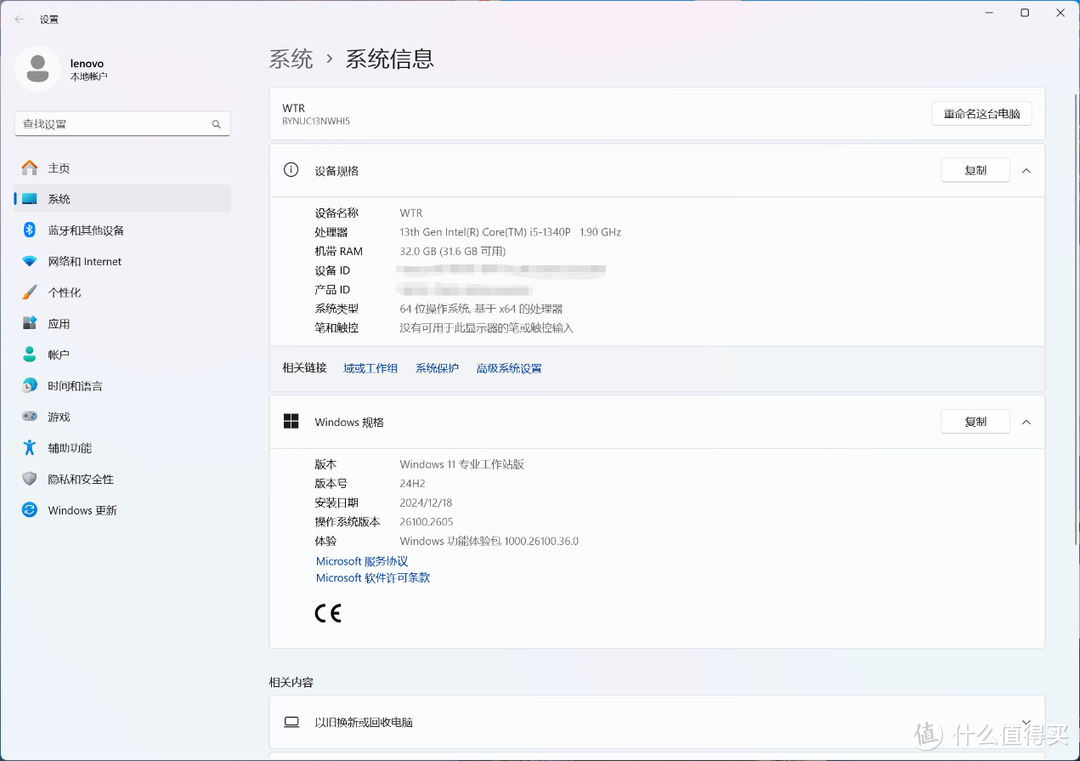Click the 重命名这台电脑 button

click(982, 114)
